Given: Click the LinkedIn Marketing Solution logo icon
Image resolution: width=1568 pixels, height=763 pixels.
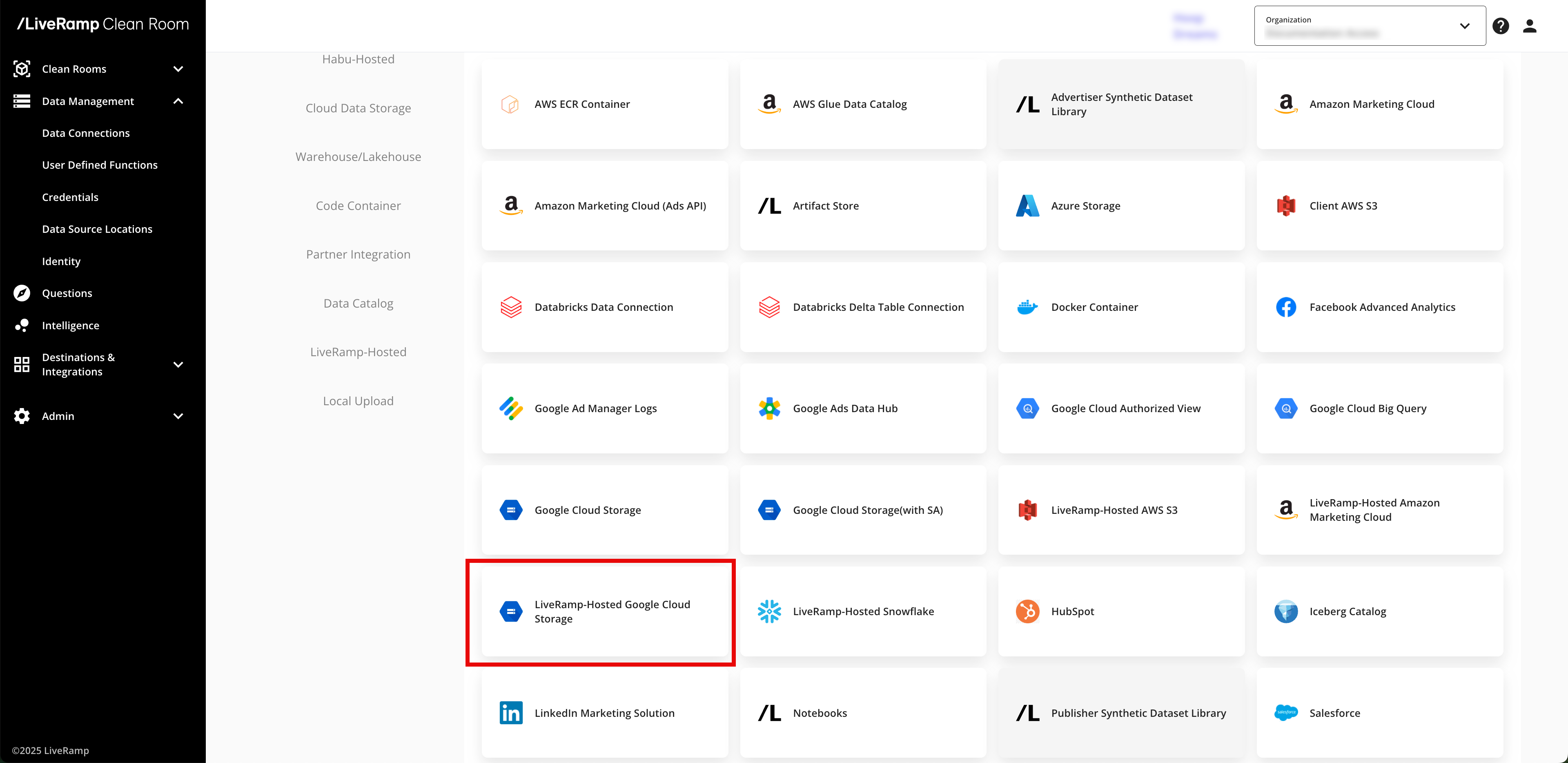Looking at the screenshot, I should coord(511,712).
